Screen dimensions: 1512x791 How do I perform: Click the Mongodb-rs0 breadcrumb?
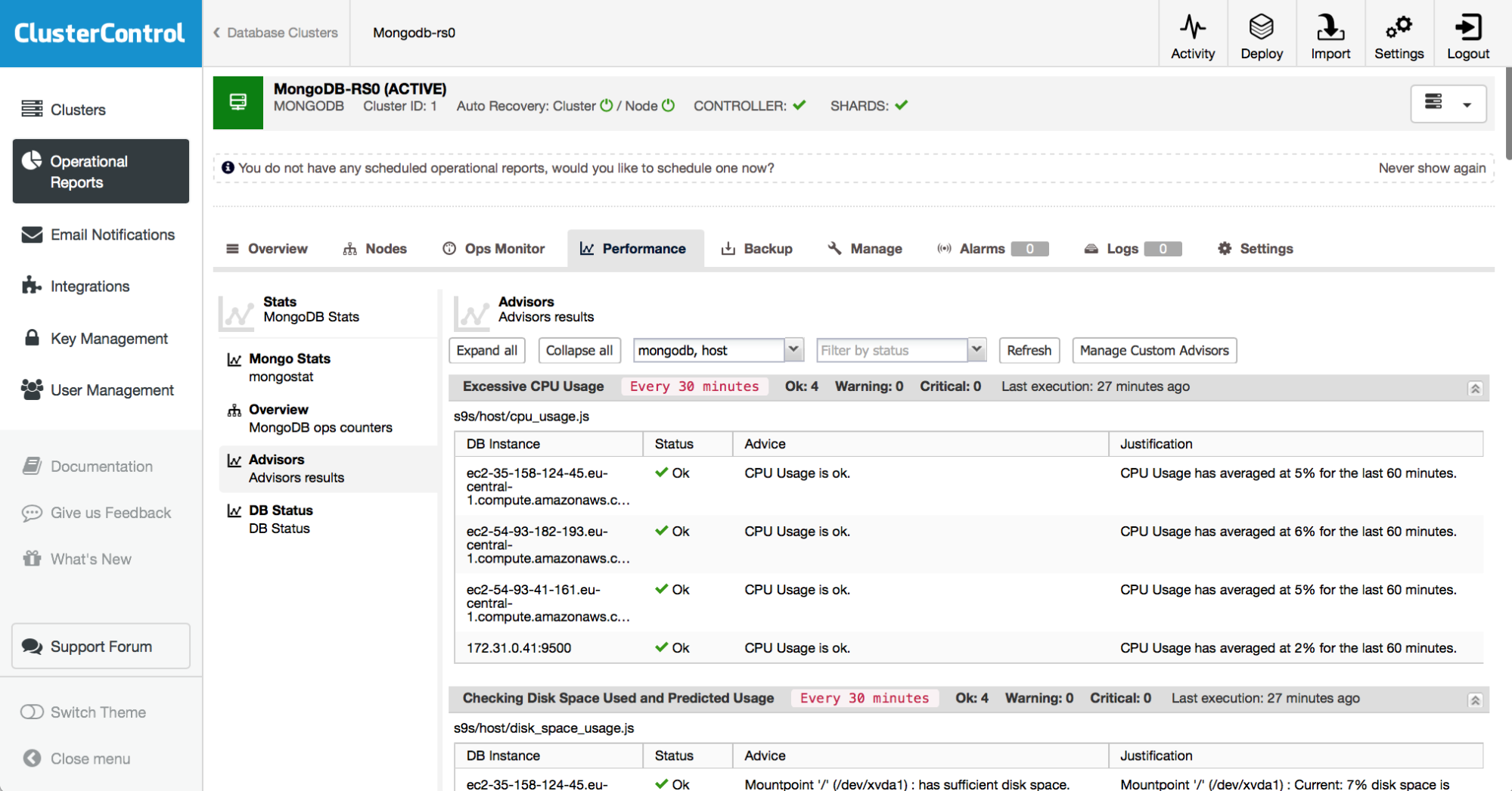point(414,33)
